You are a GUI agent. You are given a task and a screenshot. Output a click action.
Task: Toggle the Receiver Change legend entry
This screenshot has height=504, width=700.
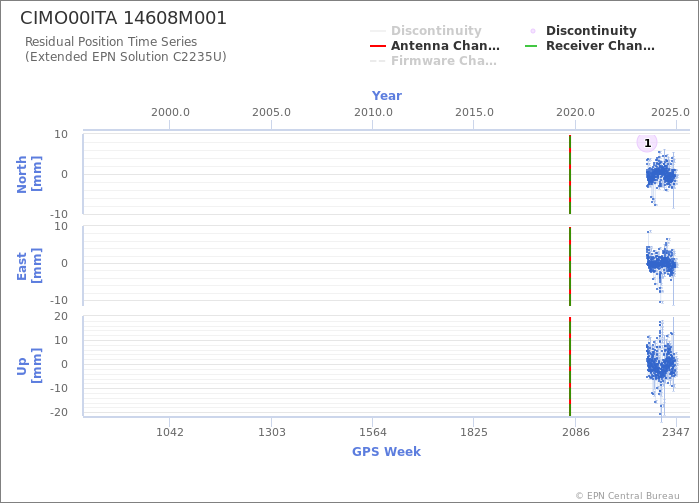coord(590,46)
